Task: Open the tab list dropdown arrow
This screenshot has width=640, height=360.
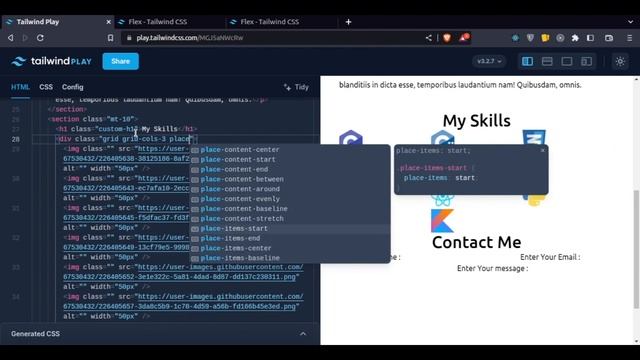Action: pos(630,22)
